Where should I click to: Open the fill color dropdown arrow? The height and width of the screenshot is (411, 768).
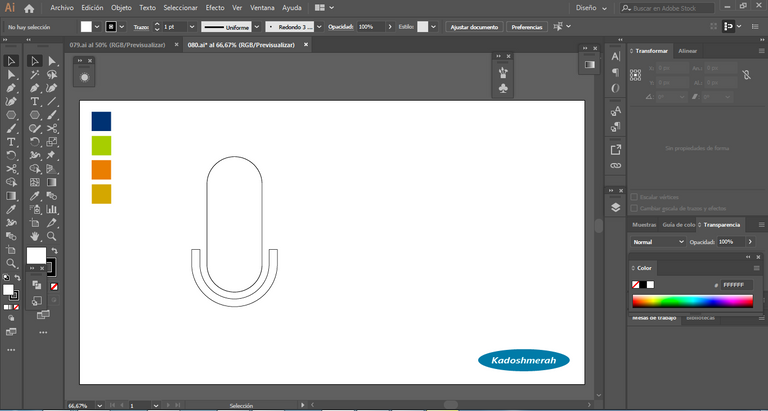click(x=96, y=27)
